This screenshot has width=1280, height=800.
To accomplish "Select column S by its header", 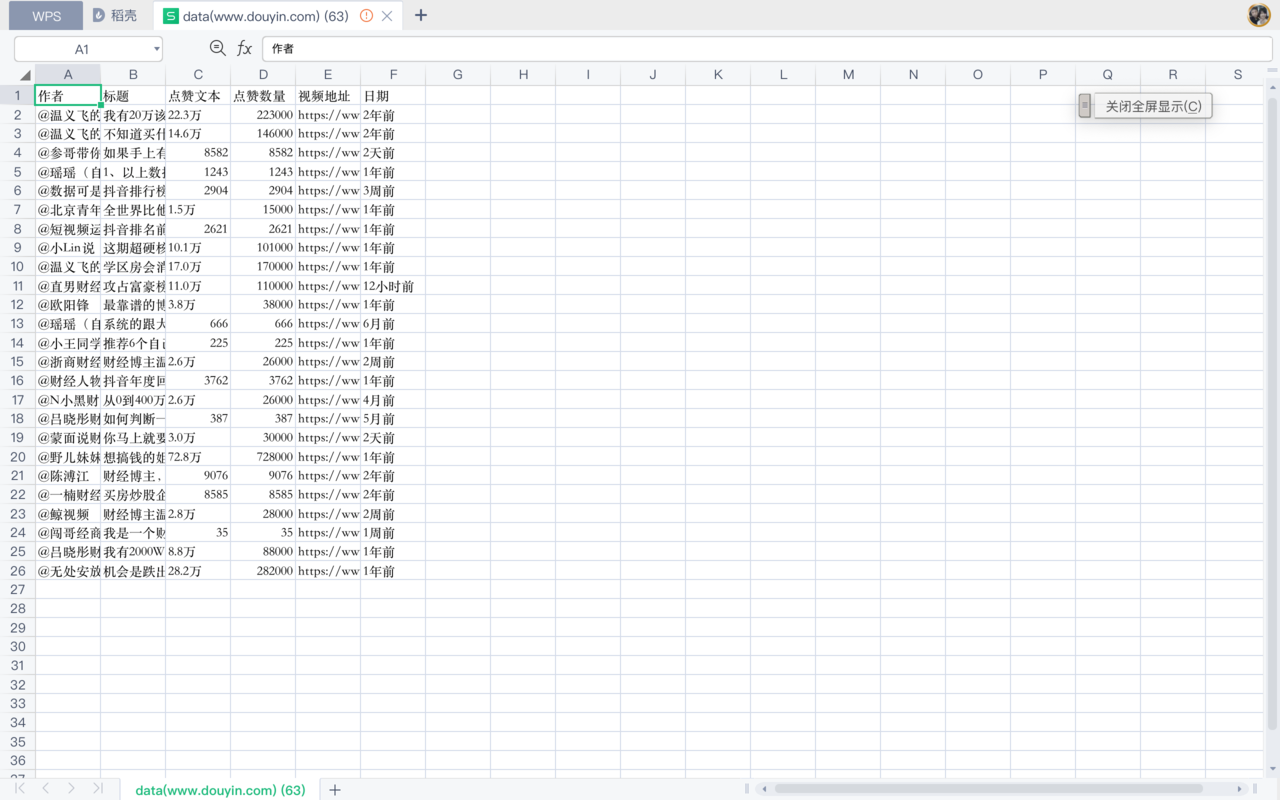I will tap(1238, 75).
